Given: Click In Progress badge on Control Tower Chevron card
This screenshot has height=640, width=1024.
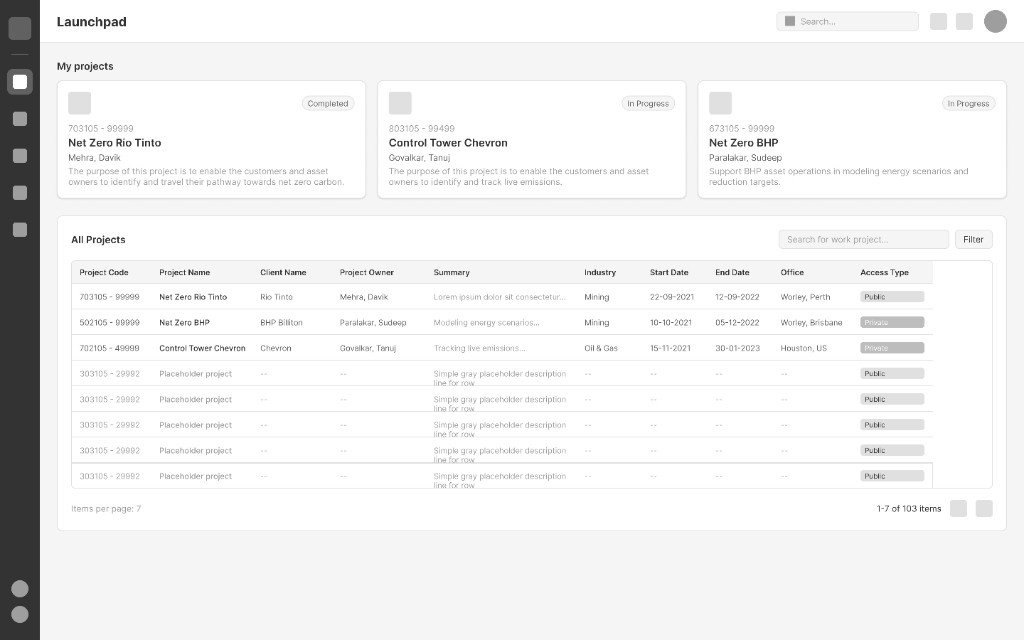Looking at the screenshot, I should 648,103.
